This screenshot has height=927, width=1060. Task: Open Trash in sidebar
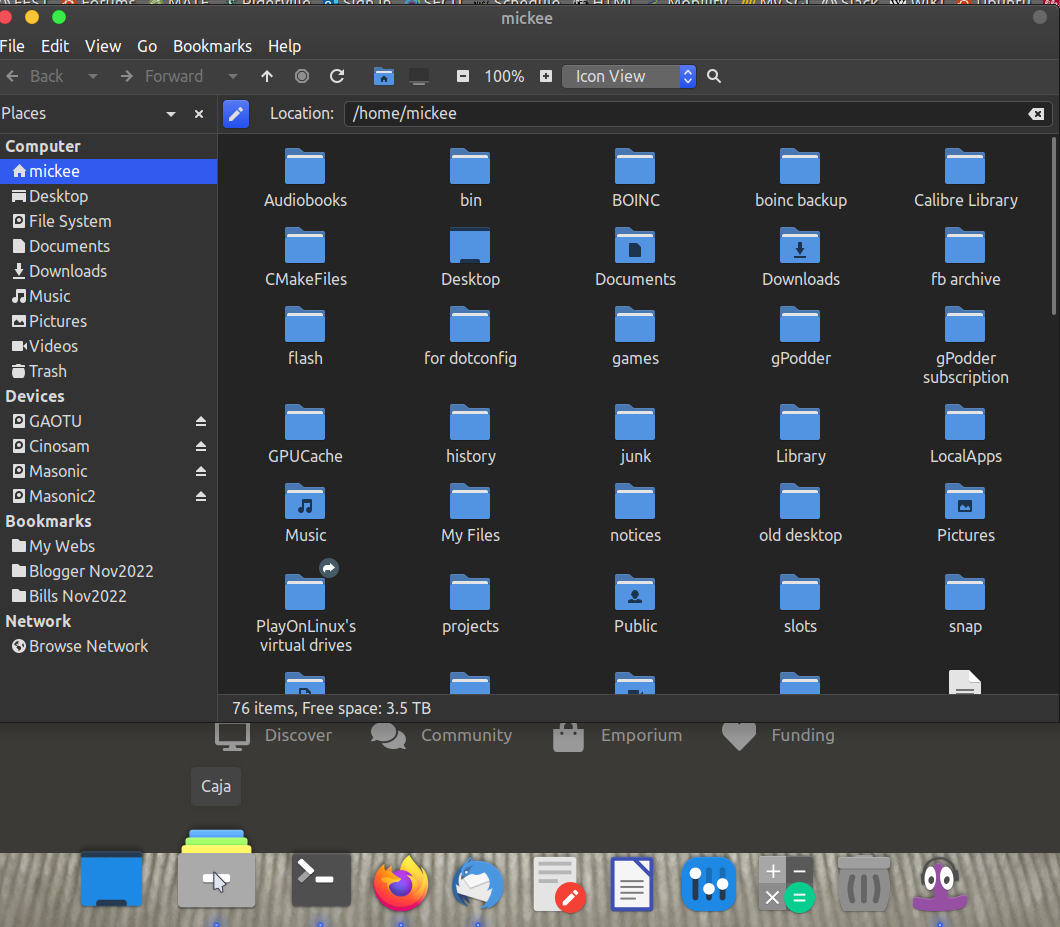pos(108,371)
